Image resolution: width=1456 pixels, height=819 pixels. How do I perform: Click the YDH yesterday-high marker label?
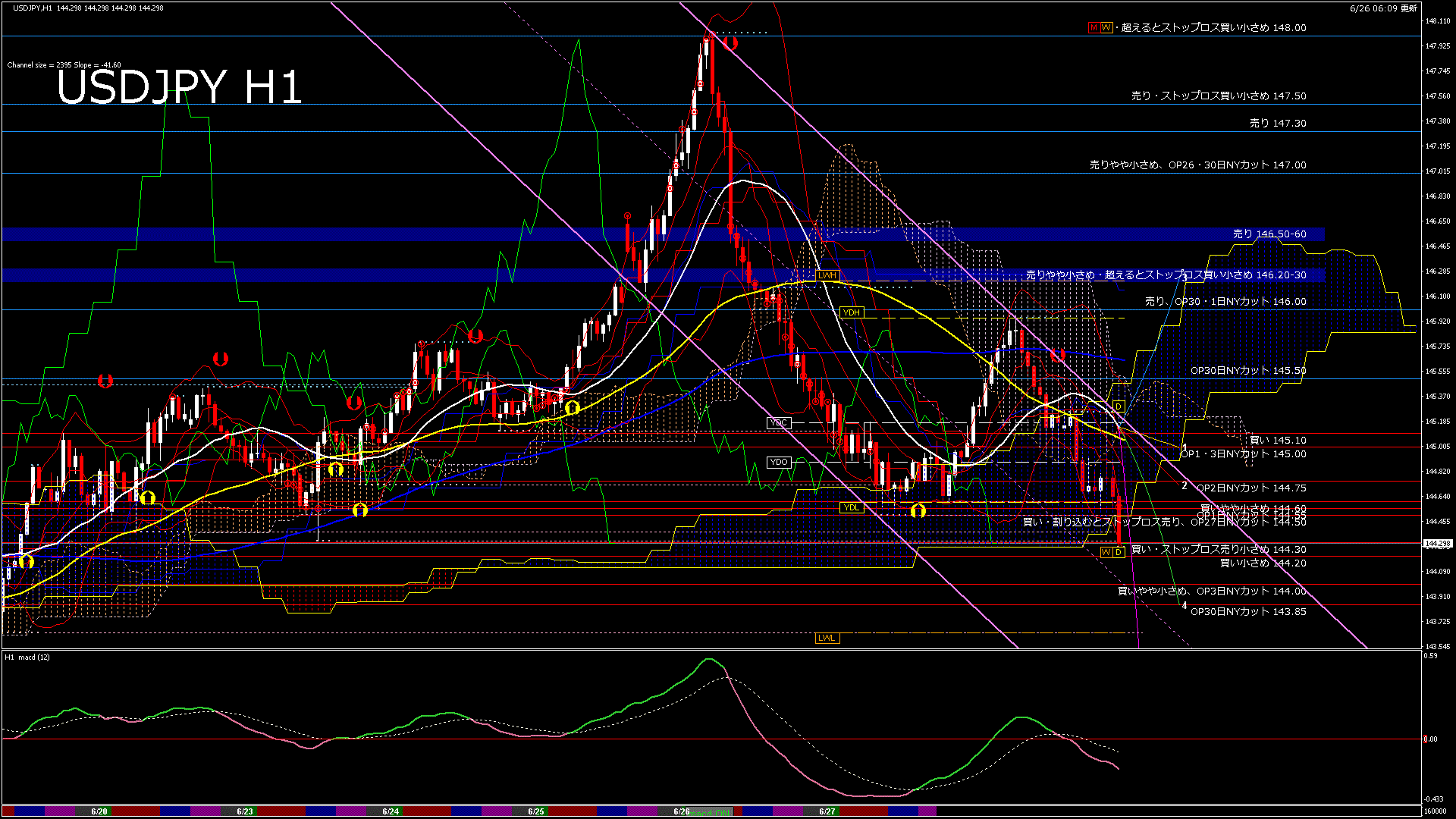(852, 312)
